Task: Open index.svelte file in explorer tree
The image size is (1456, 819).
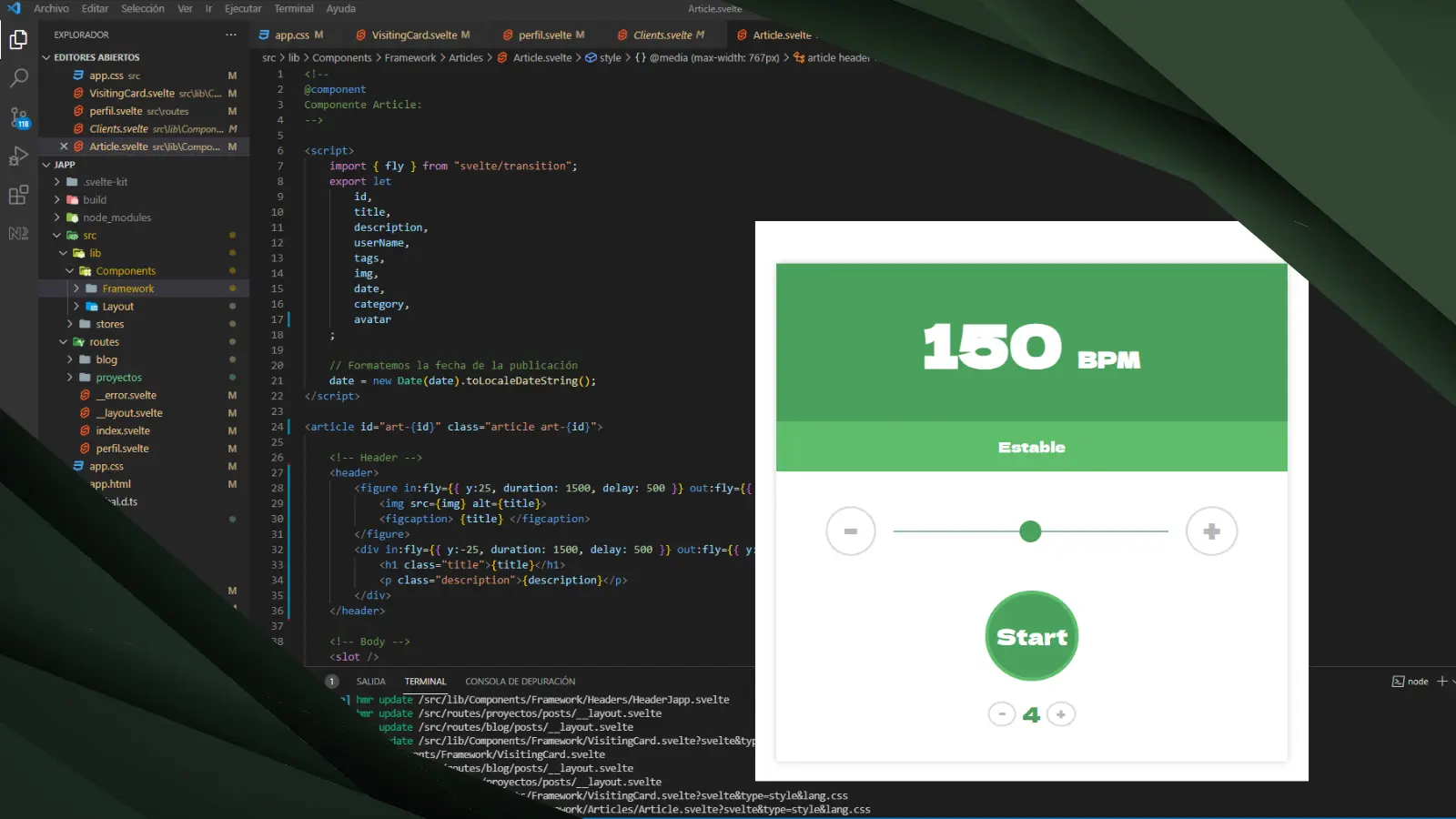Action: [x=123, y=431]
